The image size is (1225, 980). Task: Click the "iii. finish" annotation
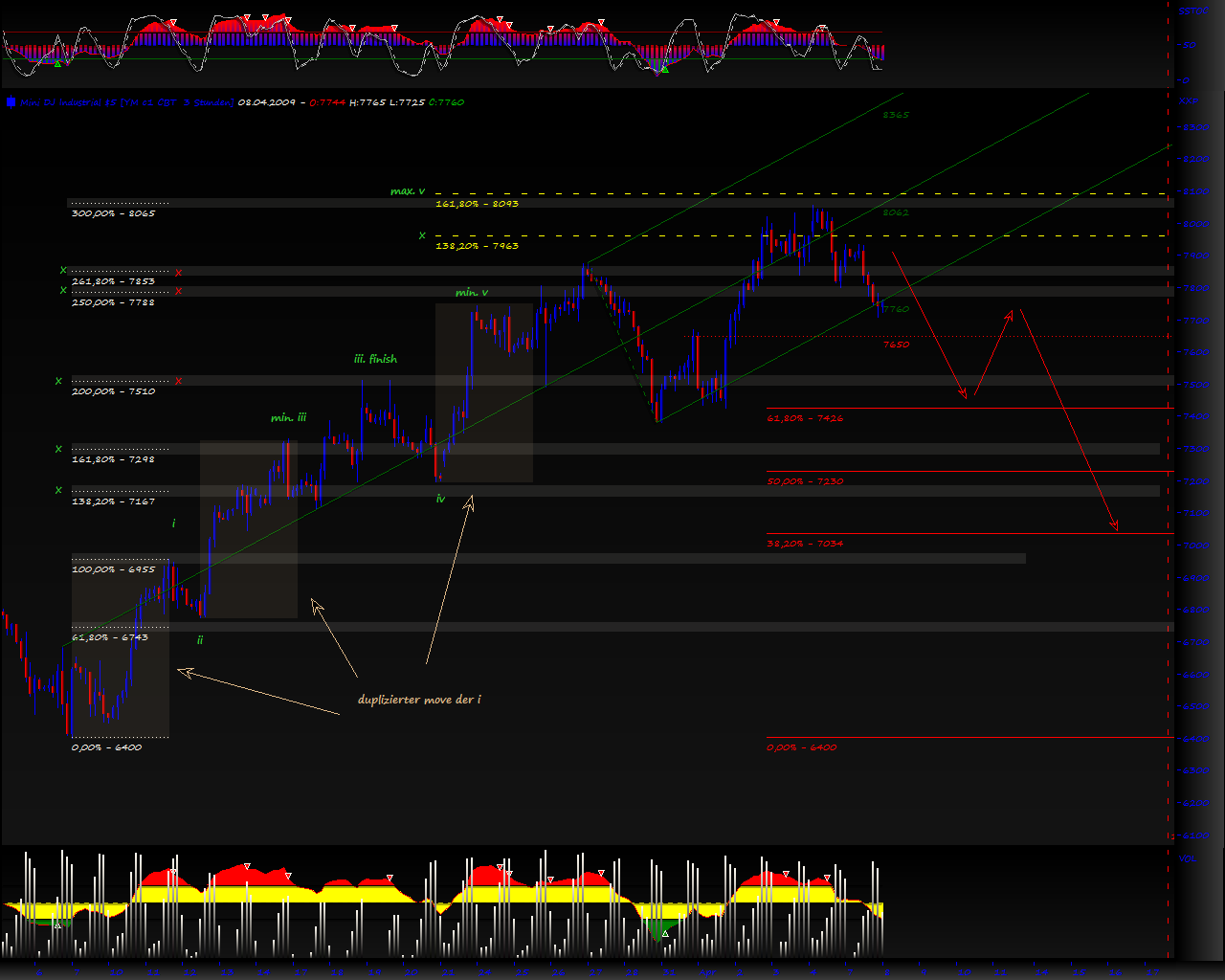[x=375, y=360]
